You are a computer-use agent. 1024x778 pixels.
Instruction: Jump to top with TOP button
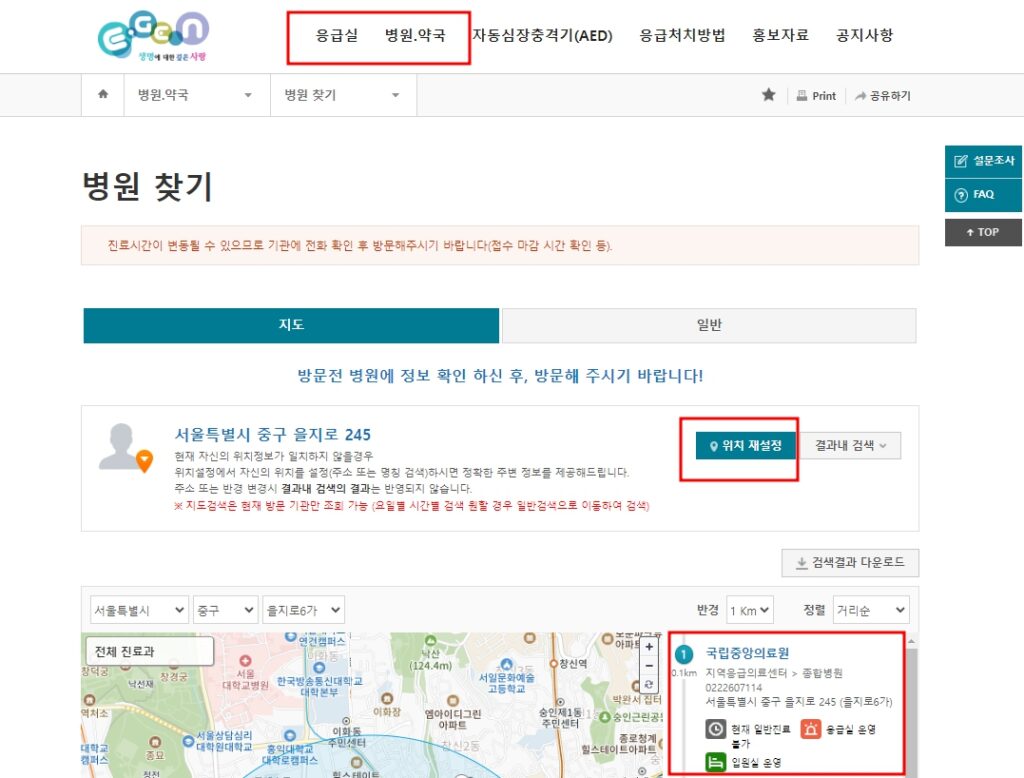(x=984, y=232)
